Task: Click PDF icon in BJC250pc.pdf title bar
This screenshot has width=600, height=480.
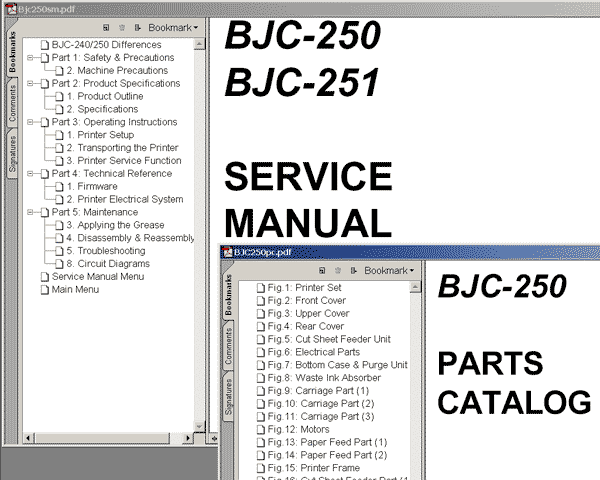Action: [228, 252]
